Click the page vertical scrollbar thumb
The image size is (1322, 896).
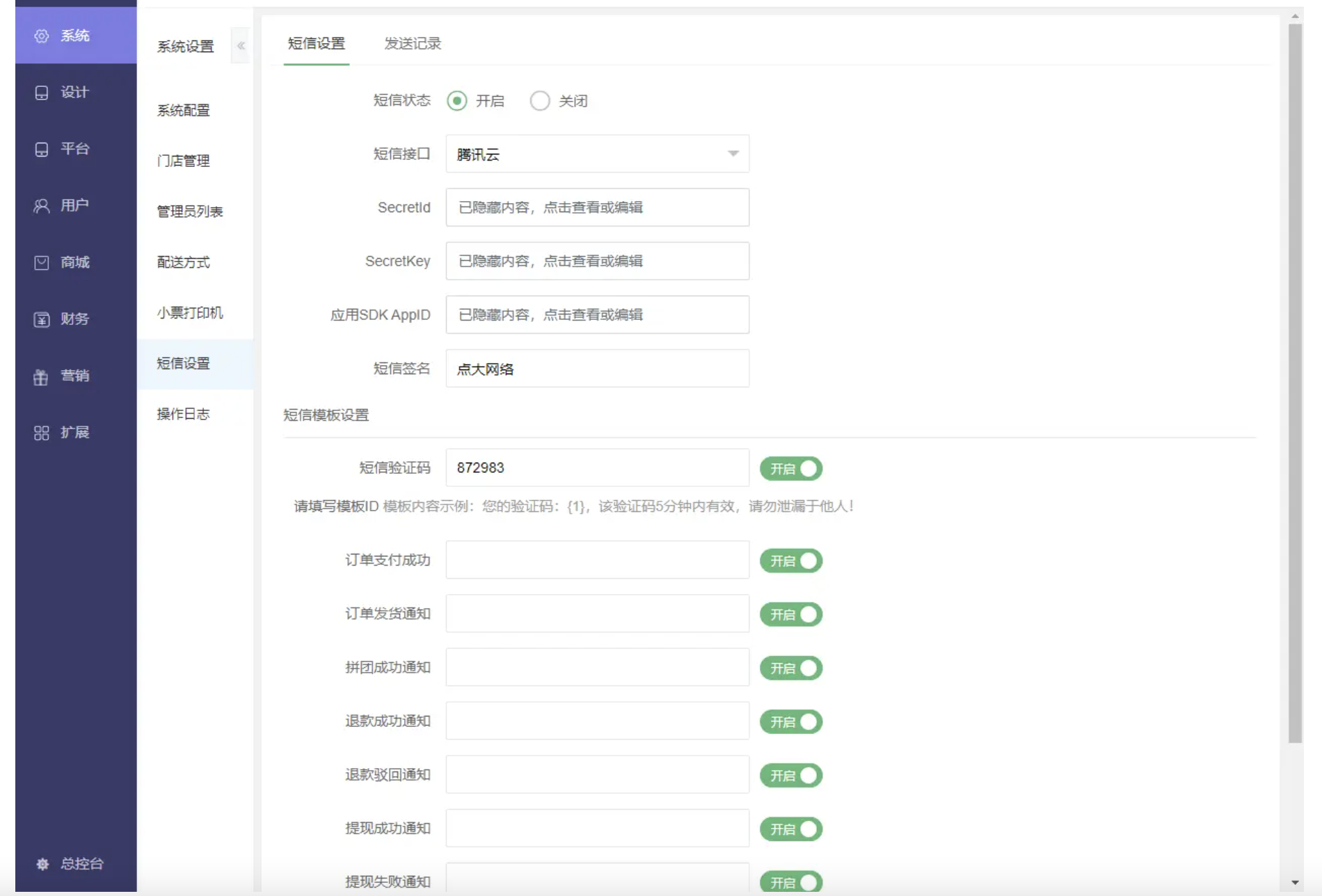(1295, 383)
